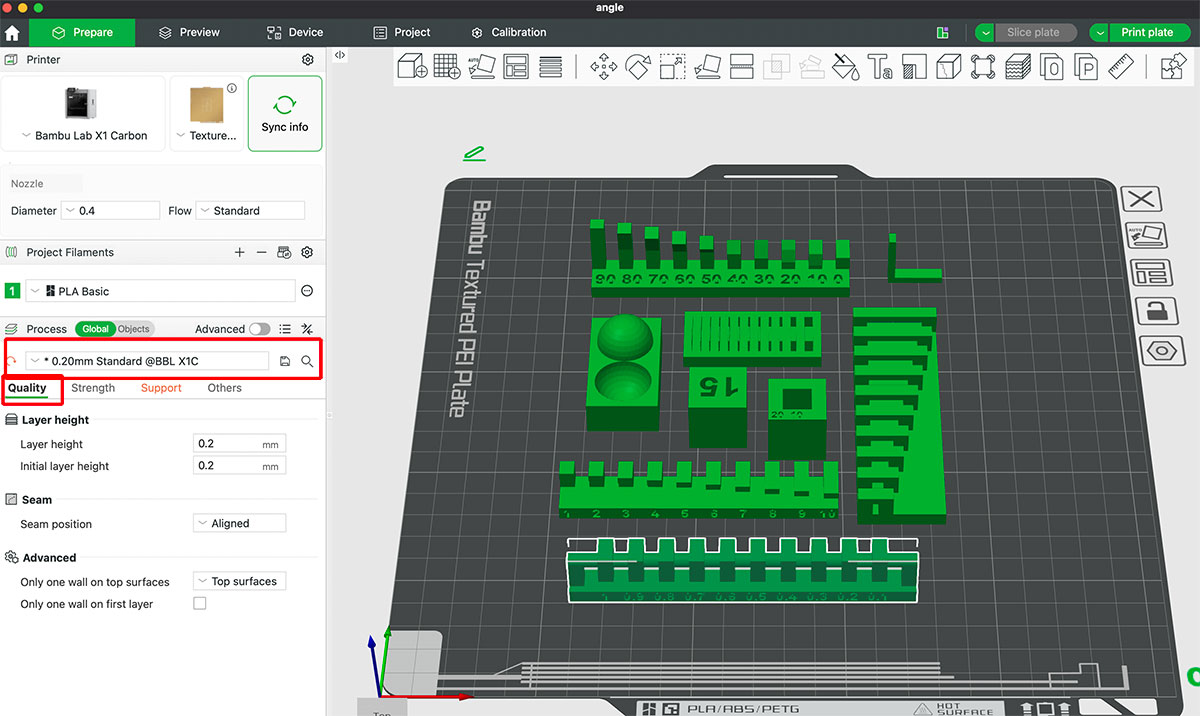Click the green filament color swatch
Image resolution: width=1200 pixels, height=716 pixels.
click(11, 290)
